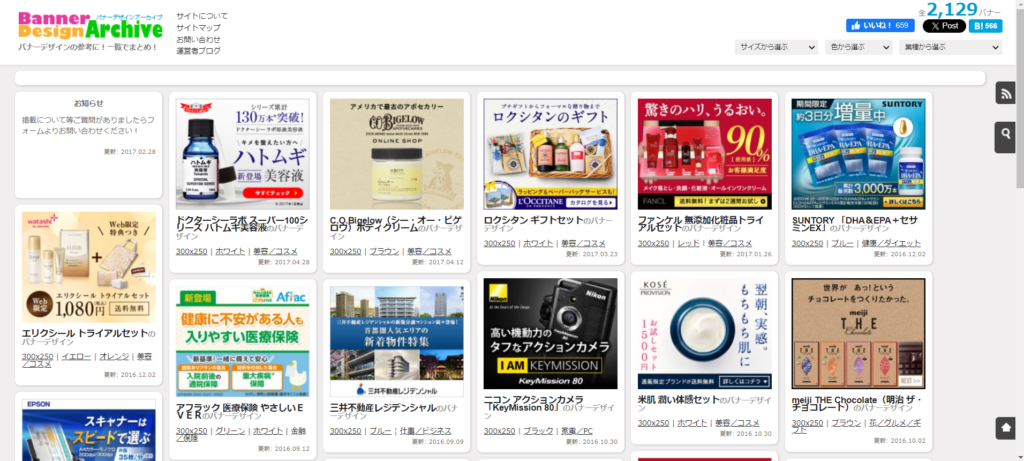The height and width of the screenshot is (461, 1024).
Task: Open SUNTORY「DHA&EPA+セサミンEX」title link
Action: (x=856, y=224)
